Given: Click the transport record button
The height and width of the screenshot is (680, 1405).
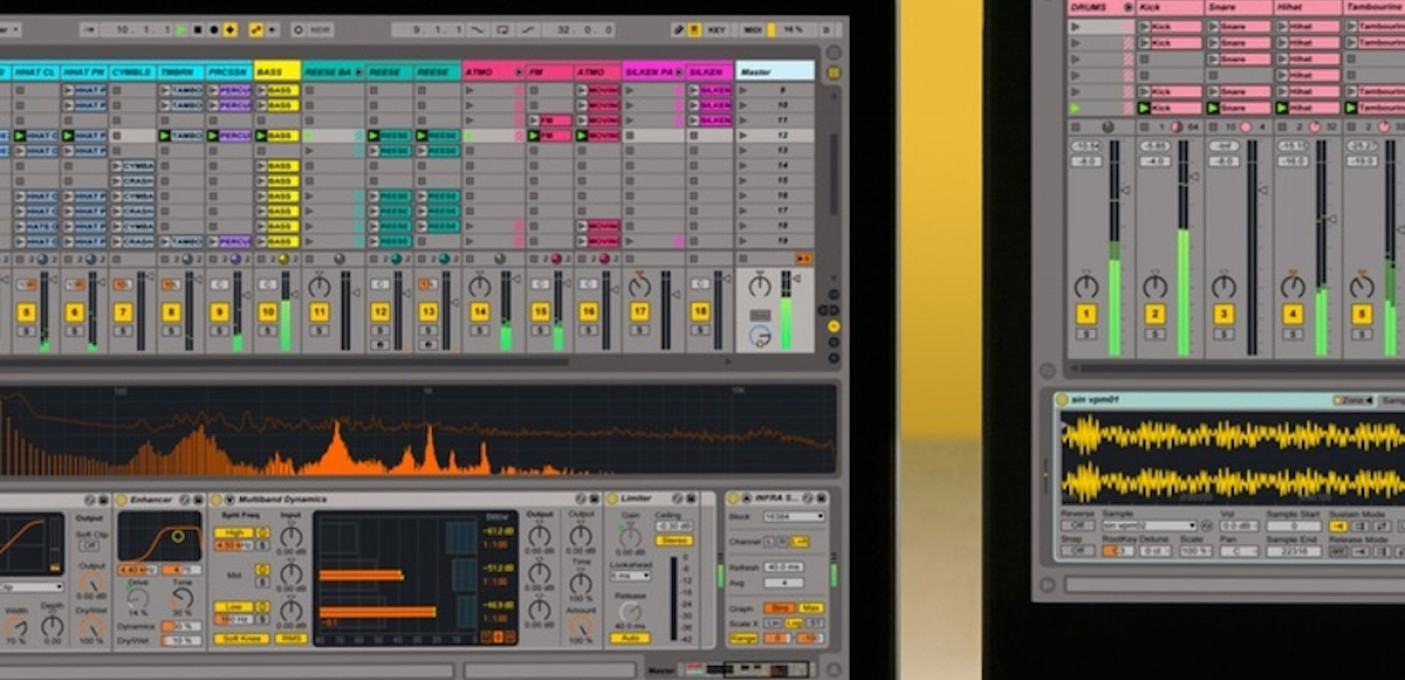Looking at the screenshot, I should point(214,30).
